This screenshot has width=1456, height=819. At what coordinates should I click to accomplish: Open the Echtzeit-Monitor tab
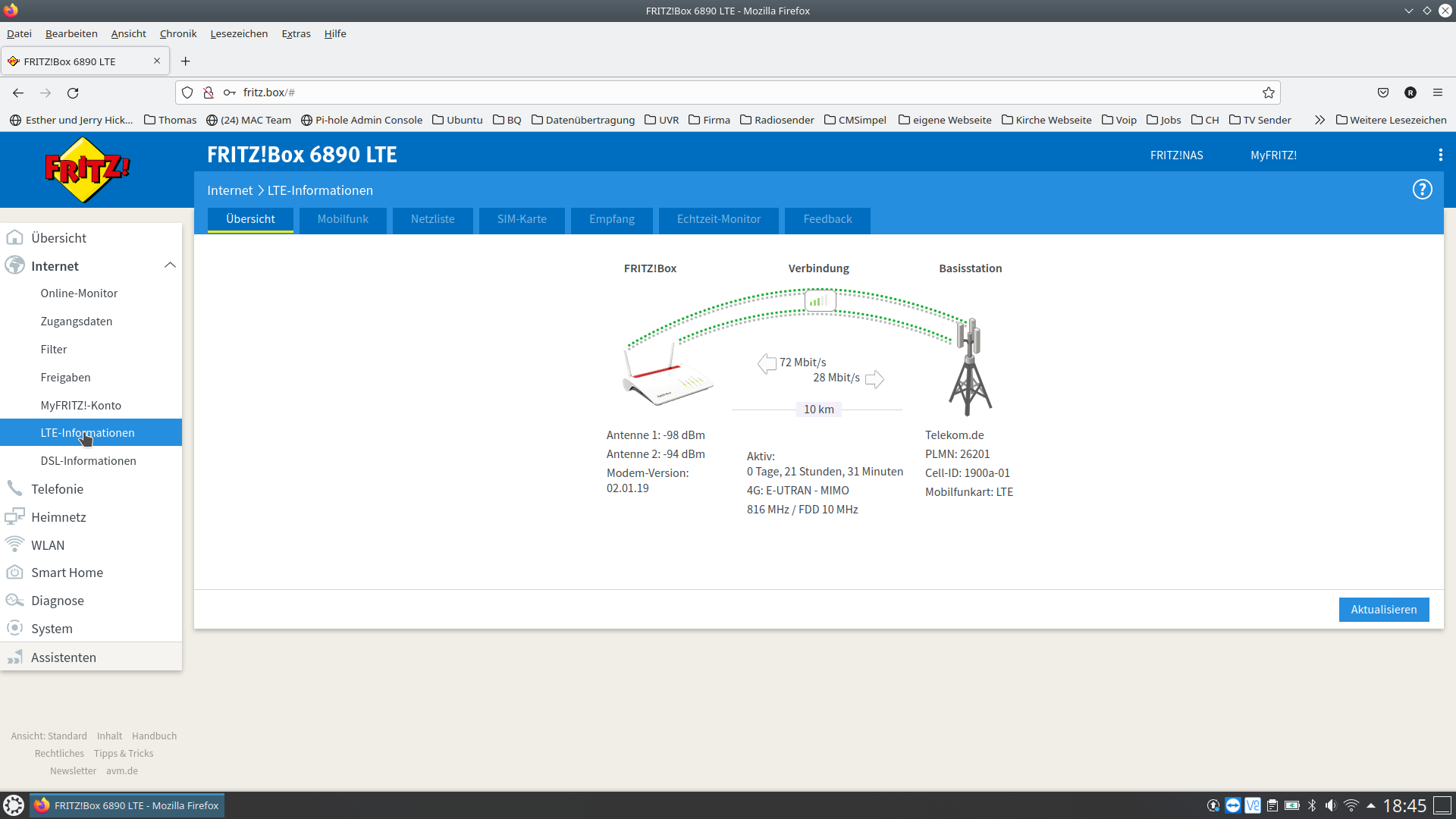(719, 219)
